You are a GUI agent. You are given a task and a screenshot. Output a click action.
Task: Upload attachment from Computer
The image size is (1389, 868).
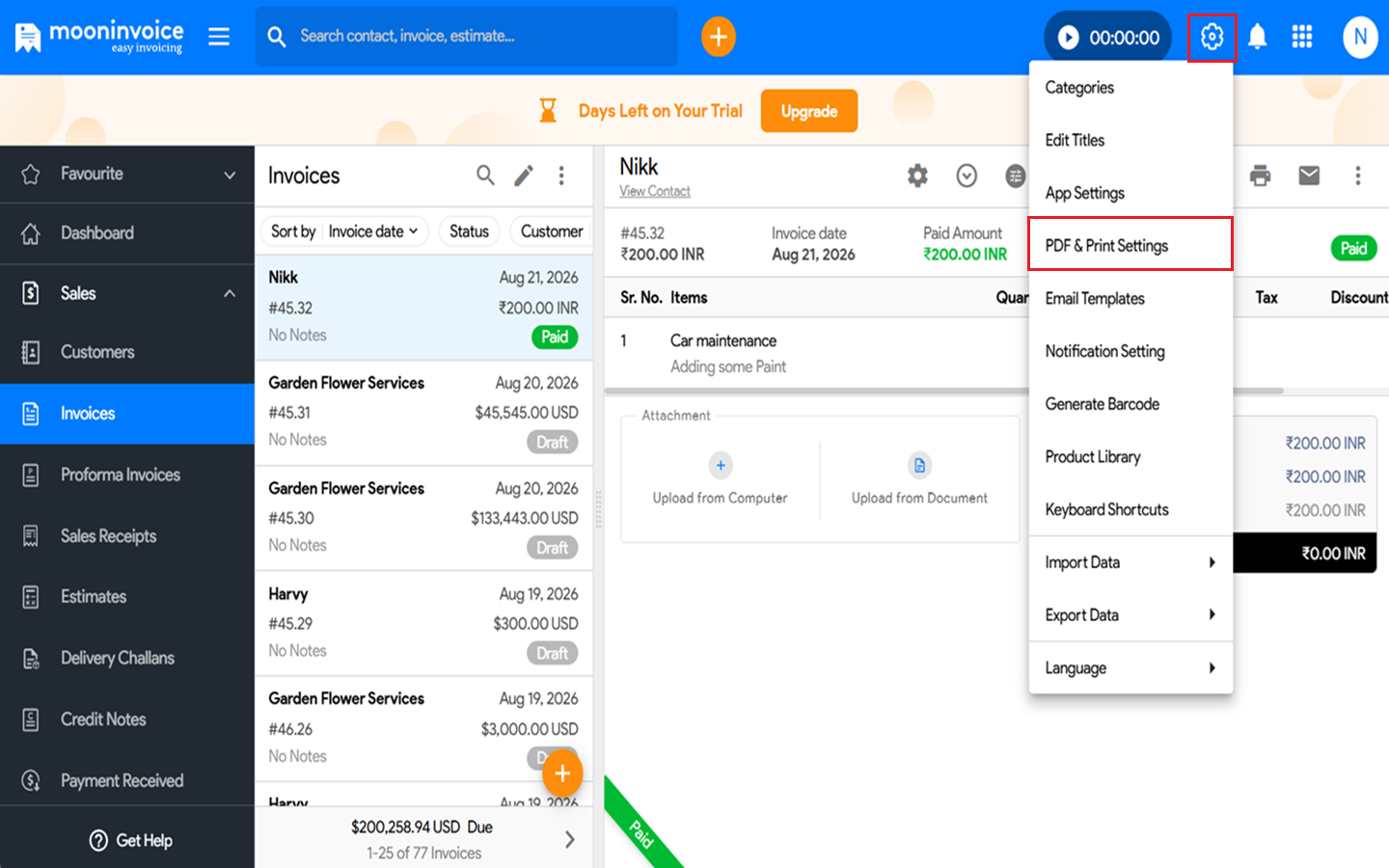coord(720,479)
